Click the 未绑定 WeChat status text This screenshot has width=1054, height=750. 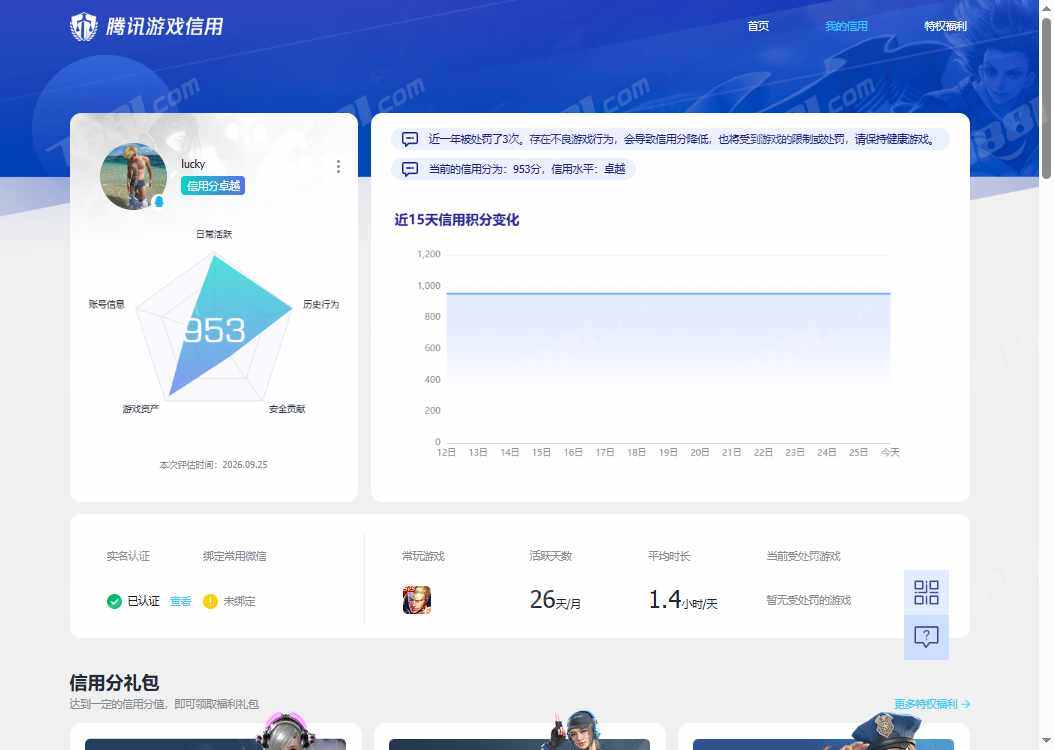(239, 601)
